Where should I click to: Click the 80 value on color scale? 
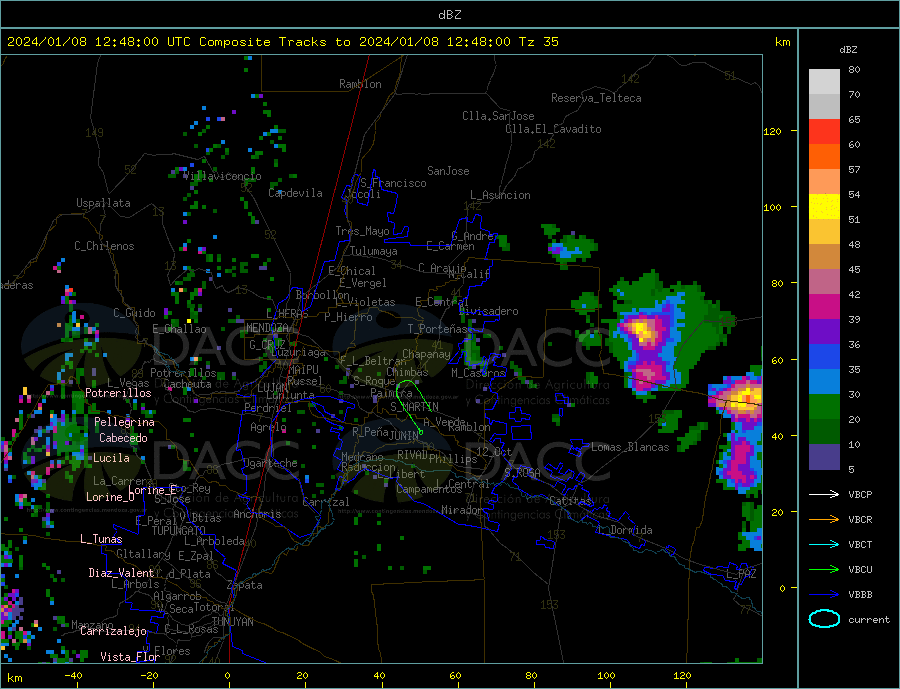[854, 69]
